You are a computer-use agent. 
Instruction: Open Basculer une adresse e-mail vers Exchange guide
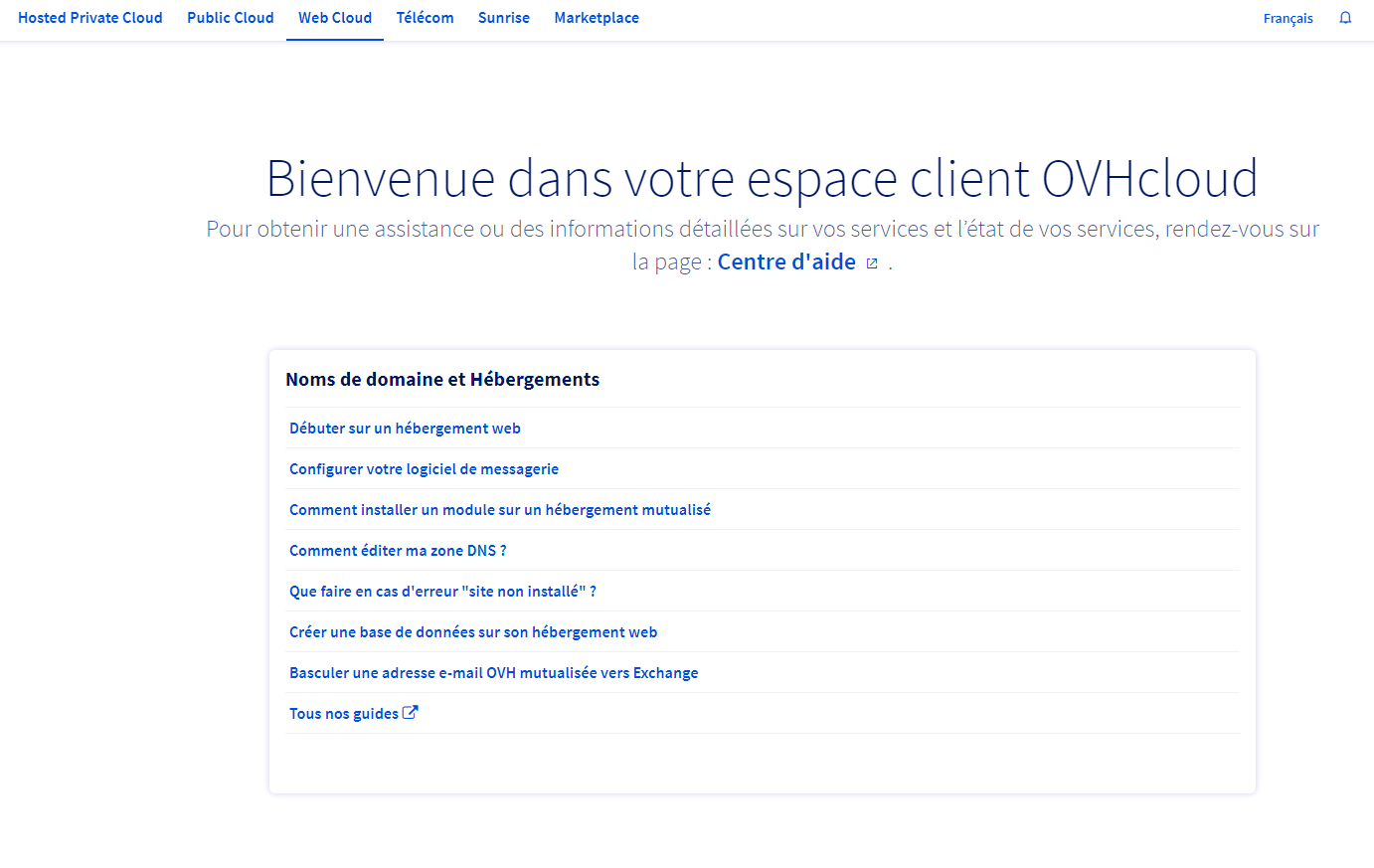click(493, 673)
